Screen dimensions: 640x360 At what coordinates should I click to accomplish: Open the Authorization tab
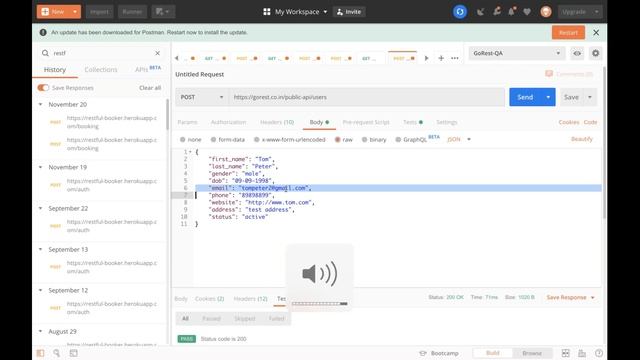pos(228,122)
